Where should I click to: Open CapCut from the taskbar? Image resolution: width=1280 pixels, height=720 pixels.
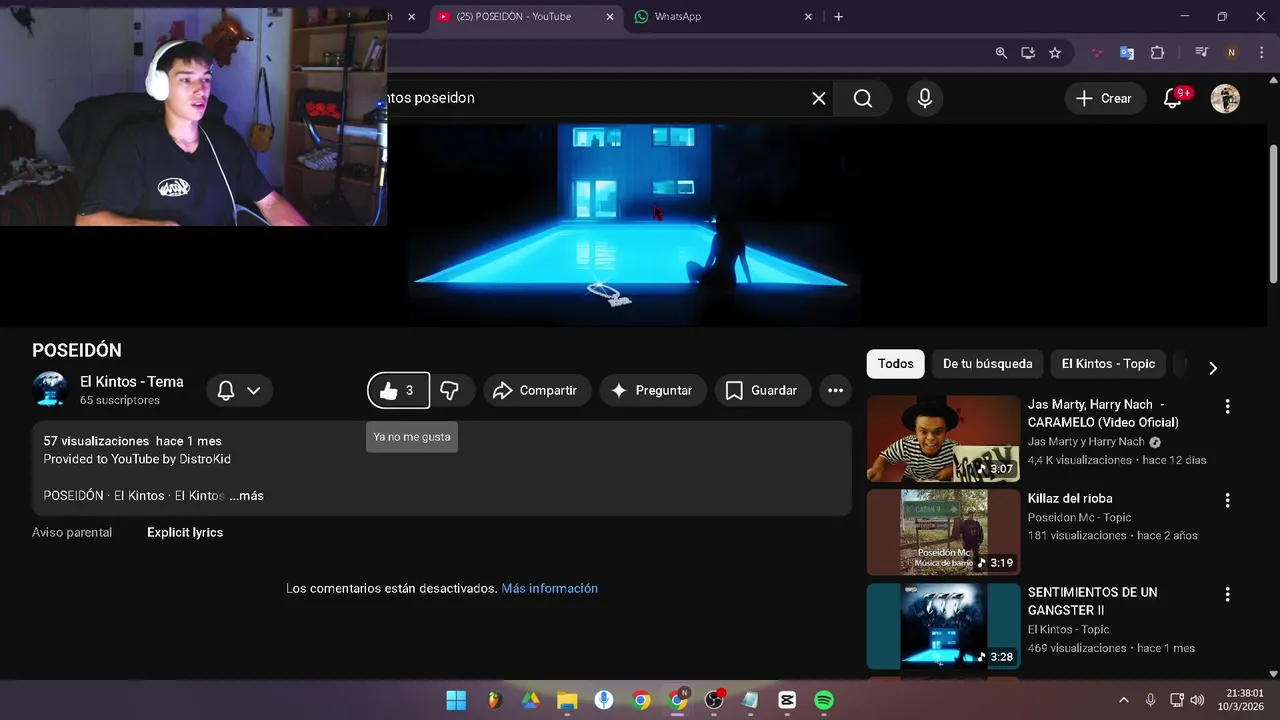coord(787,700)
